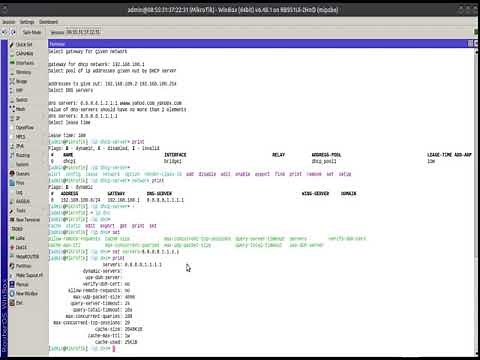This screenshot has height=360, width=480.
Task: Toggle the Safe Mode button
Action: point(32,32)
